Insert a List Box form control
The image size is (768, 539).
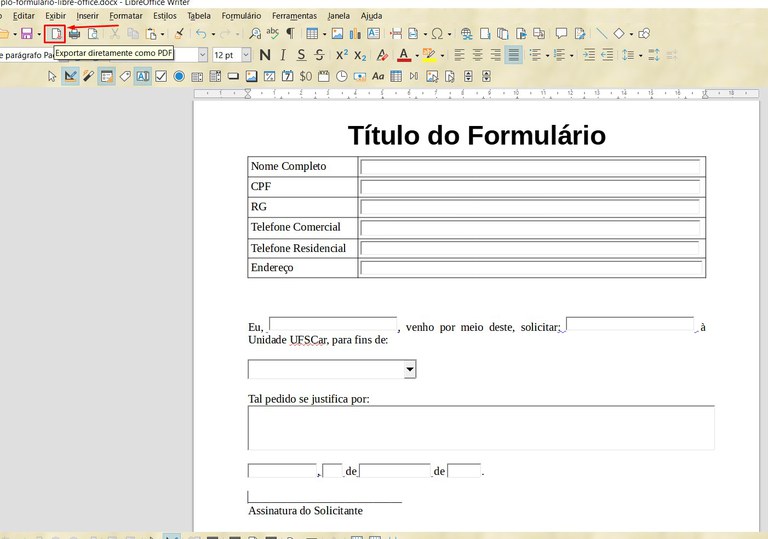tap(197, 76)
